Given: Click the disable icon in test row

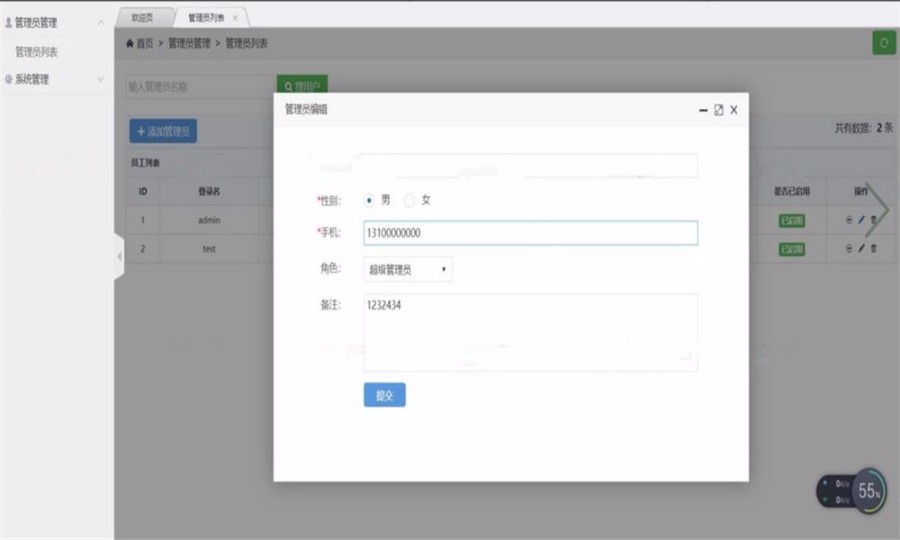Looking at the screenshot, I should tap(849, 248).
